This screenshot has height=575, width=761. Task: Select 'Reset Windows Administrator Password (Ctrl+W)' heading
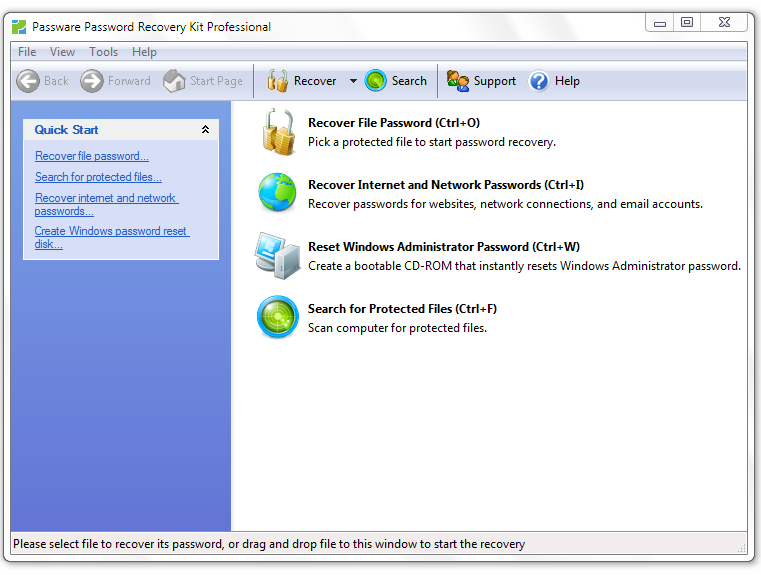[x=444, y=247]
